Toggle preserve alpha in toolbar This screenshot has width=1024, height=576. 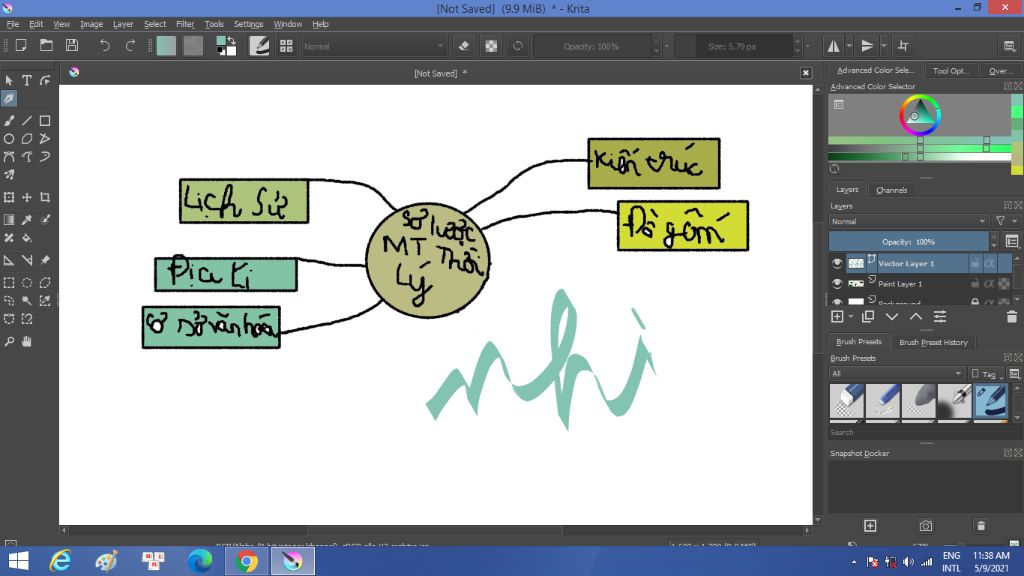(x=491, y=46)
